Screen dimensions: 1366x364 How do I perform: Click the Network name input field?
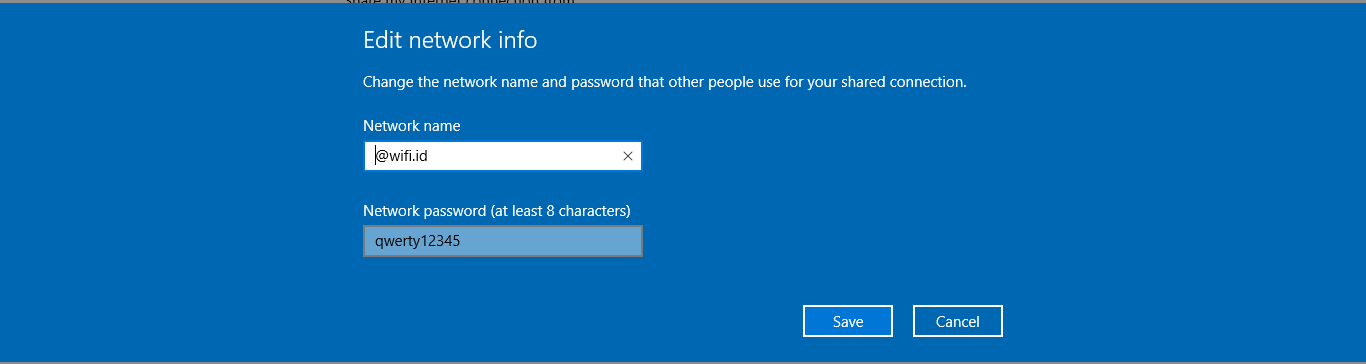[502, 156]
